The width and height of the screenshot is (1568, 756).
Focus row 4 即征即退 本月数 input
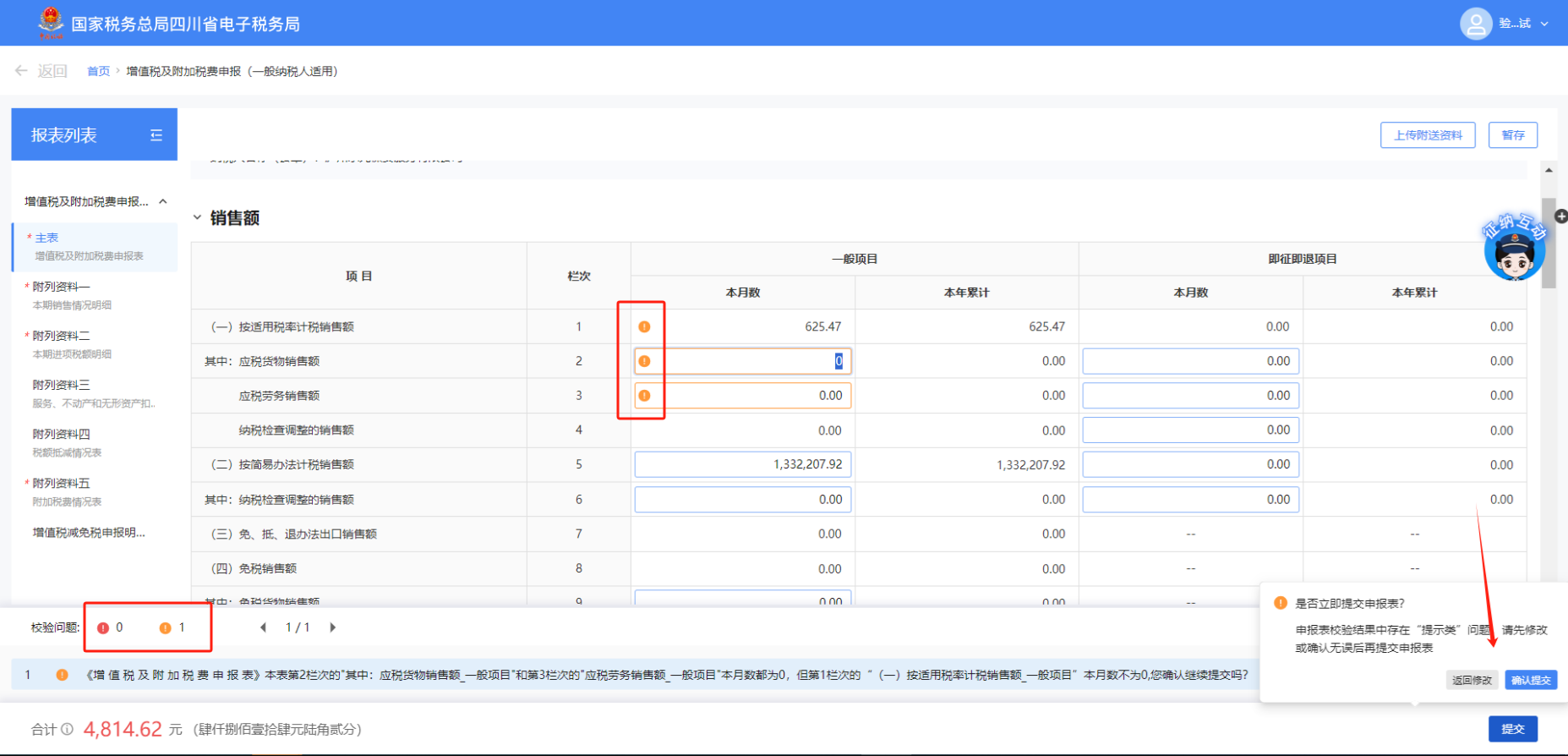tap(1191, 430)
